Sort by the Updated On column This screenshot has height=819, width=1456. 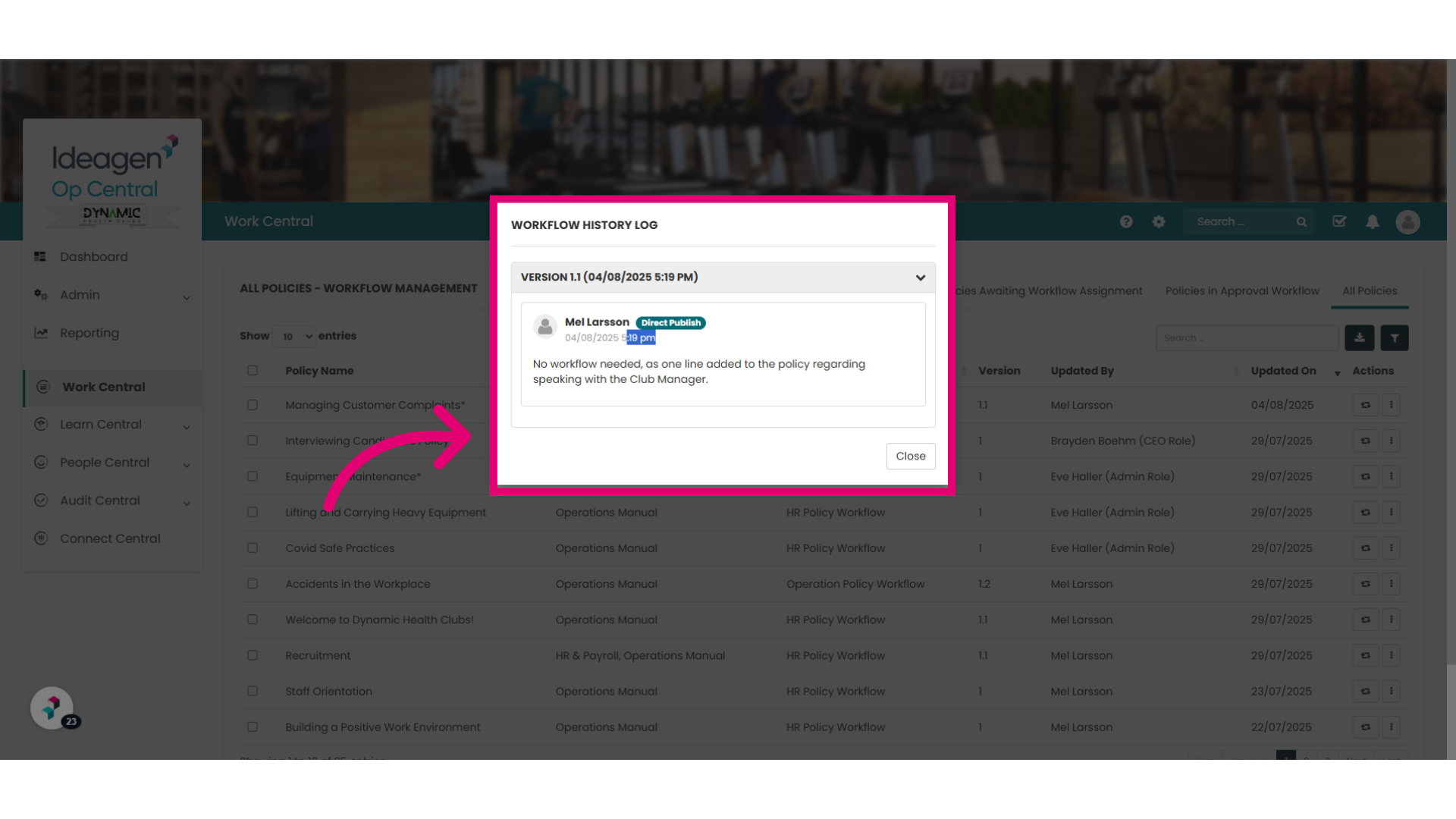pyautogui.click(x=1283, y=371)
